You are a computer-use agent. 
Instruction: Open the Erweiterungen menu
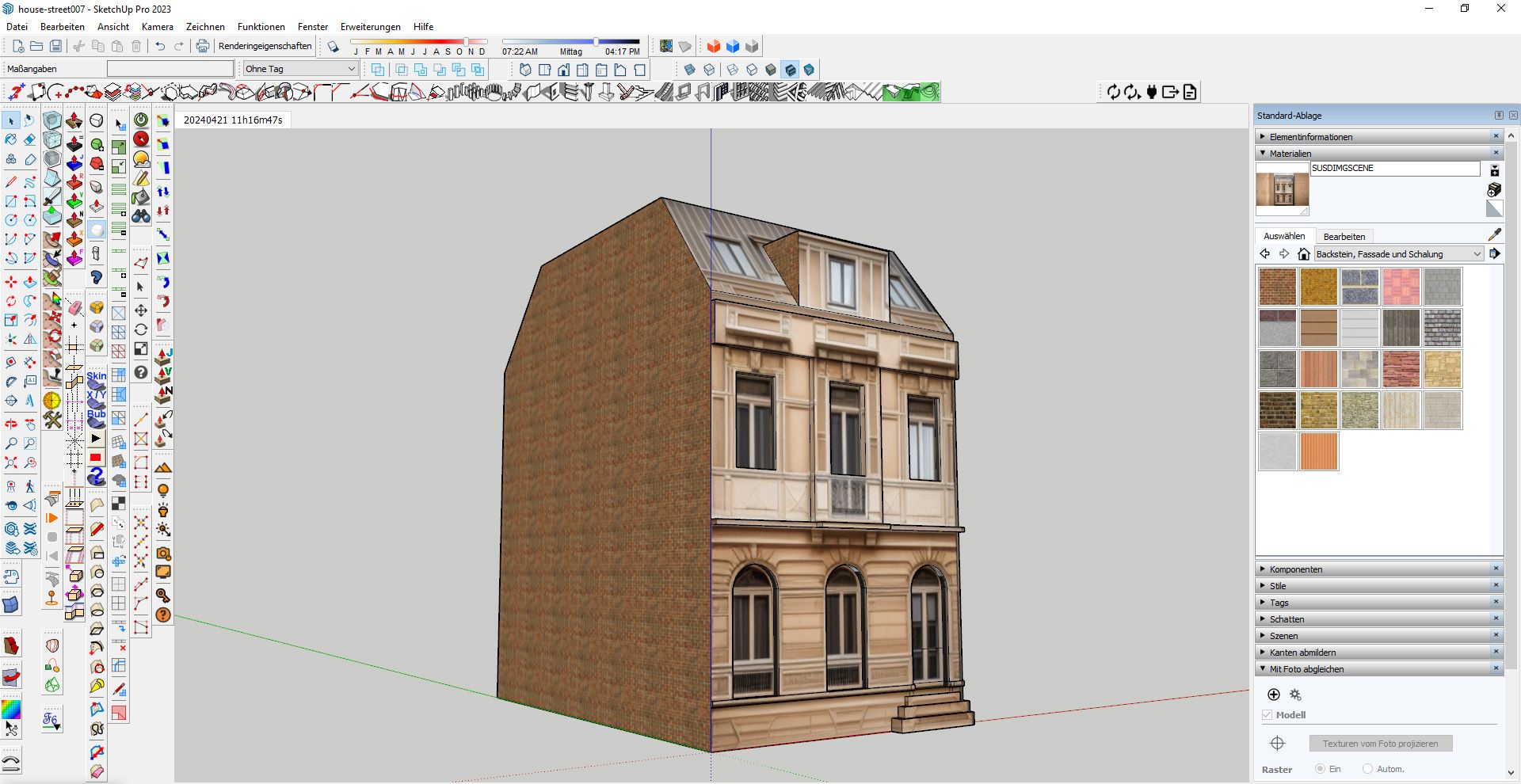click(370, 27)
